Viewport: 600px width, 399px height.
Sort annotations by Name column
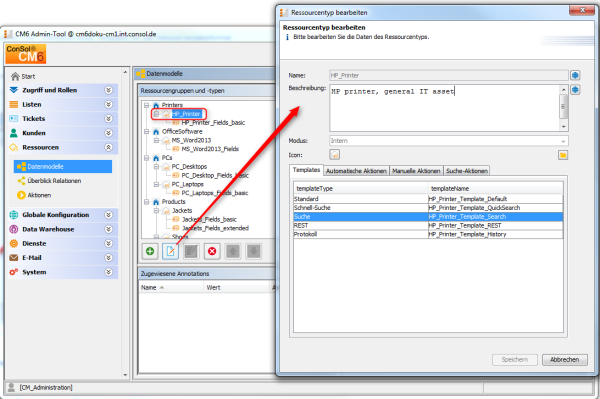(x=171, y=288)
